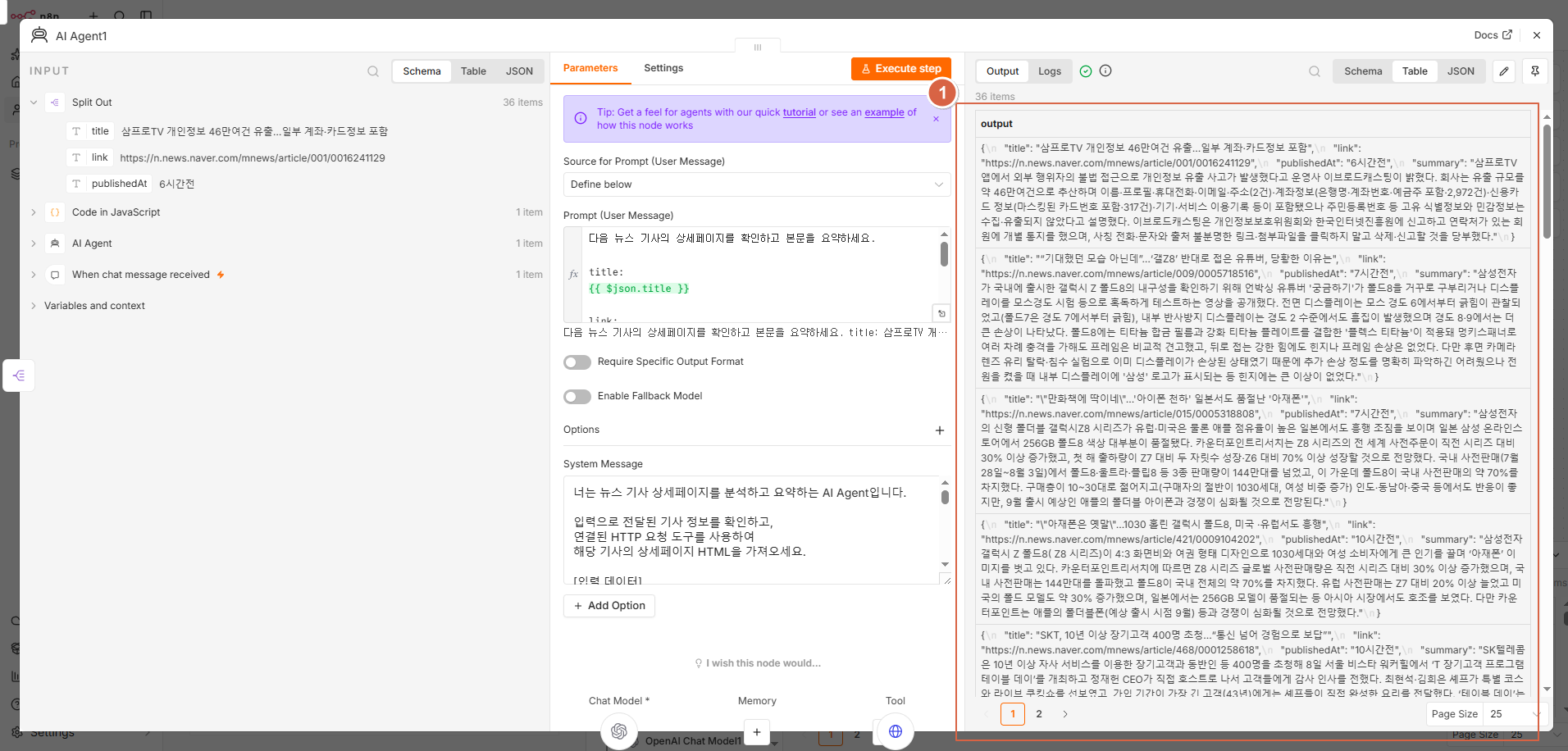The height and width of the screenshot is (751, 1568).
Task: Expand the Code in JavaScript node
Action: [34, 212]
